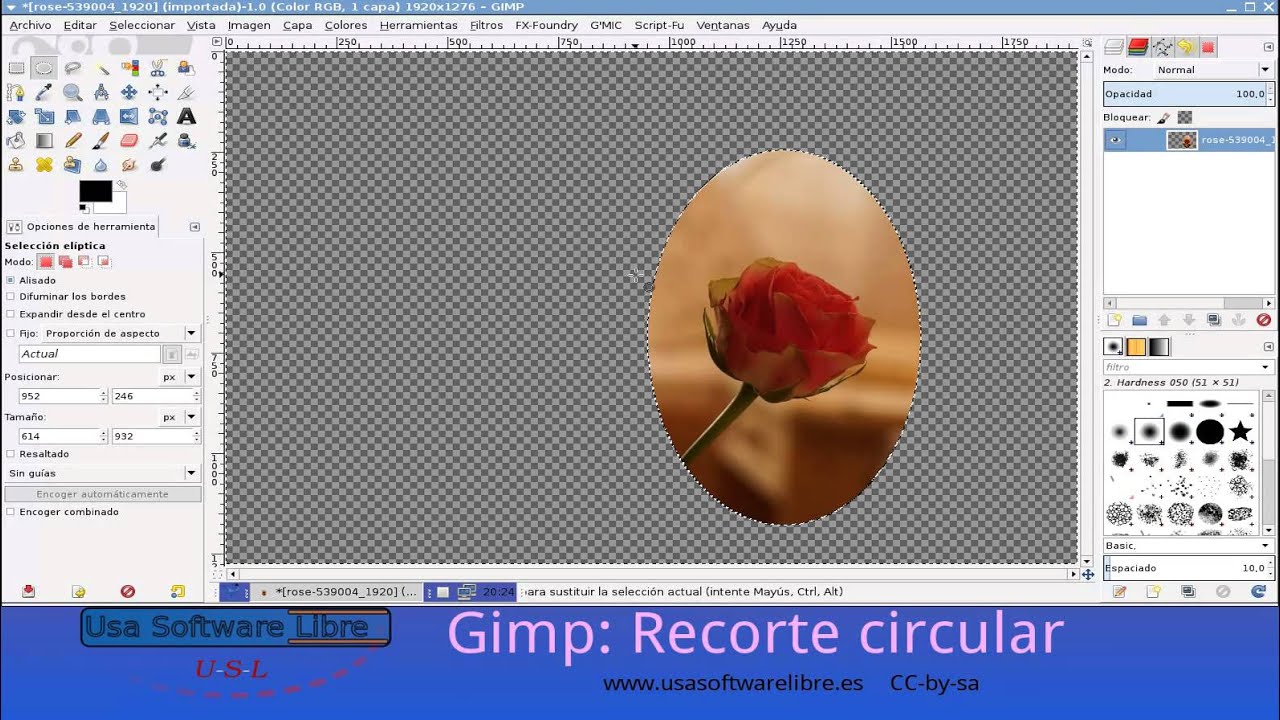The height and width of the screenshot is (720, 1280).
Task: Select the Rotate tool
Action: 16,116
